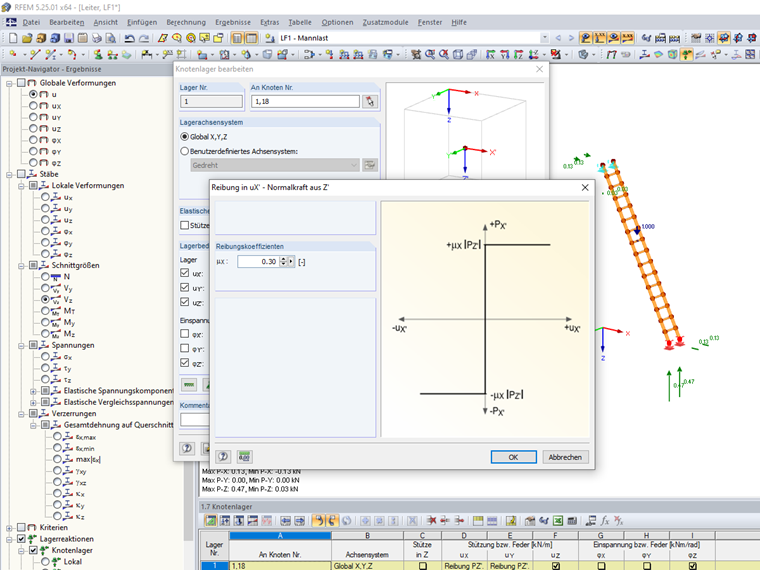Image resolution: width=760 pixels, height=570 pixels.
Task: Expand the Kriterien tree node
Action: [x=9, y=528]
